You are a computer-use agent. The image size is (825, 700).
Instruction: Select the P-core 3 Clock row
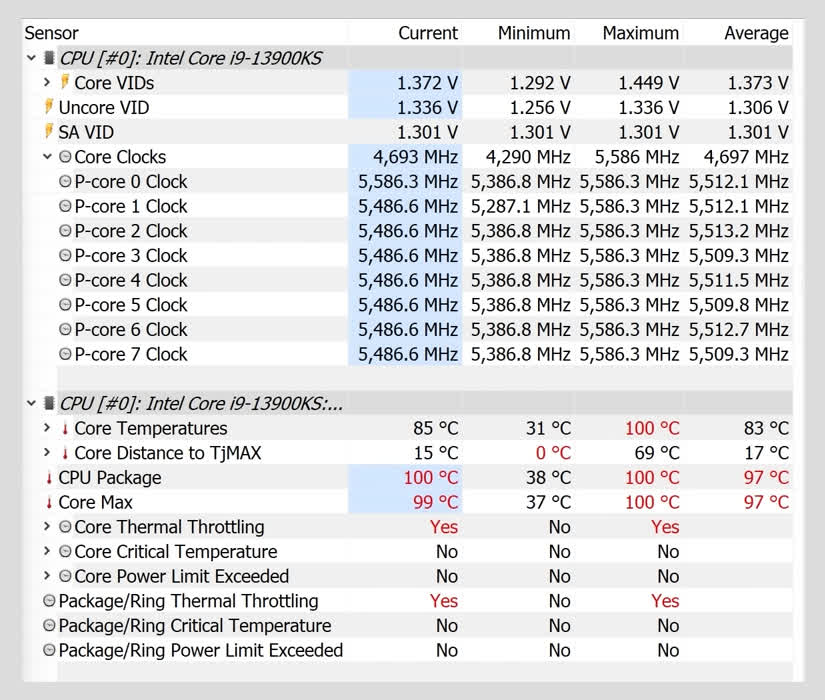(130, 256)
